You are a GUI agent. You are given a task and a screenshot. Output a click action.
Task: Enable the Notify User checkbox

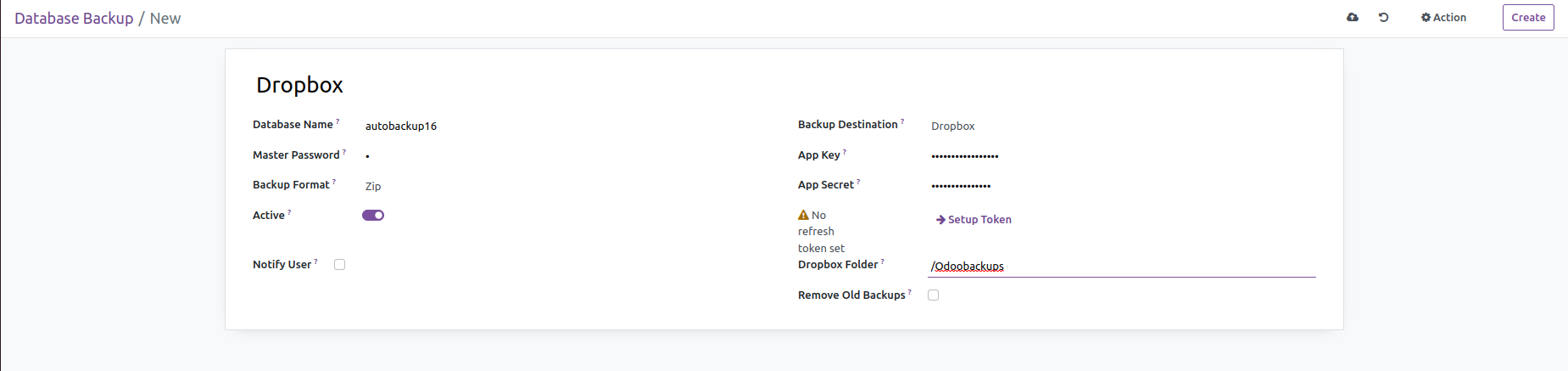click(340, 265)
